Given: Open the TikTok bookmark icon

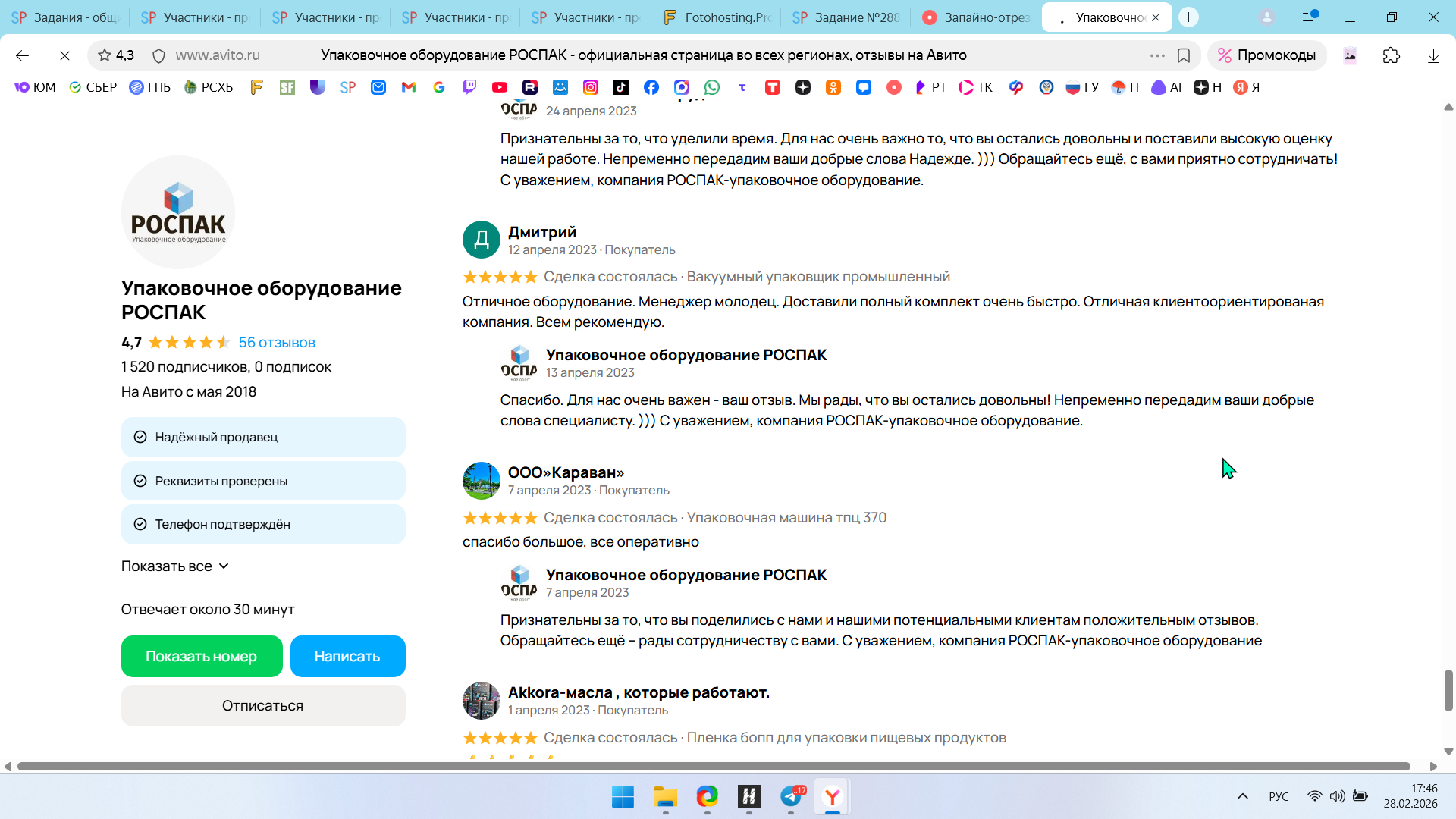Looking at the screenshot, I should click(x=621, y=87).
